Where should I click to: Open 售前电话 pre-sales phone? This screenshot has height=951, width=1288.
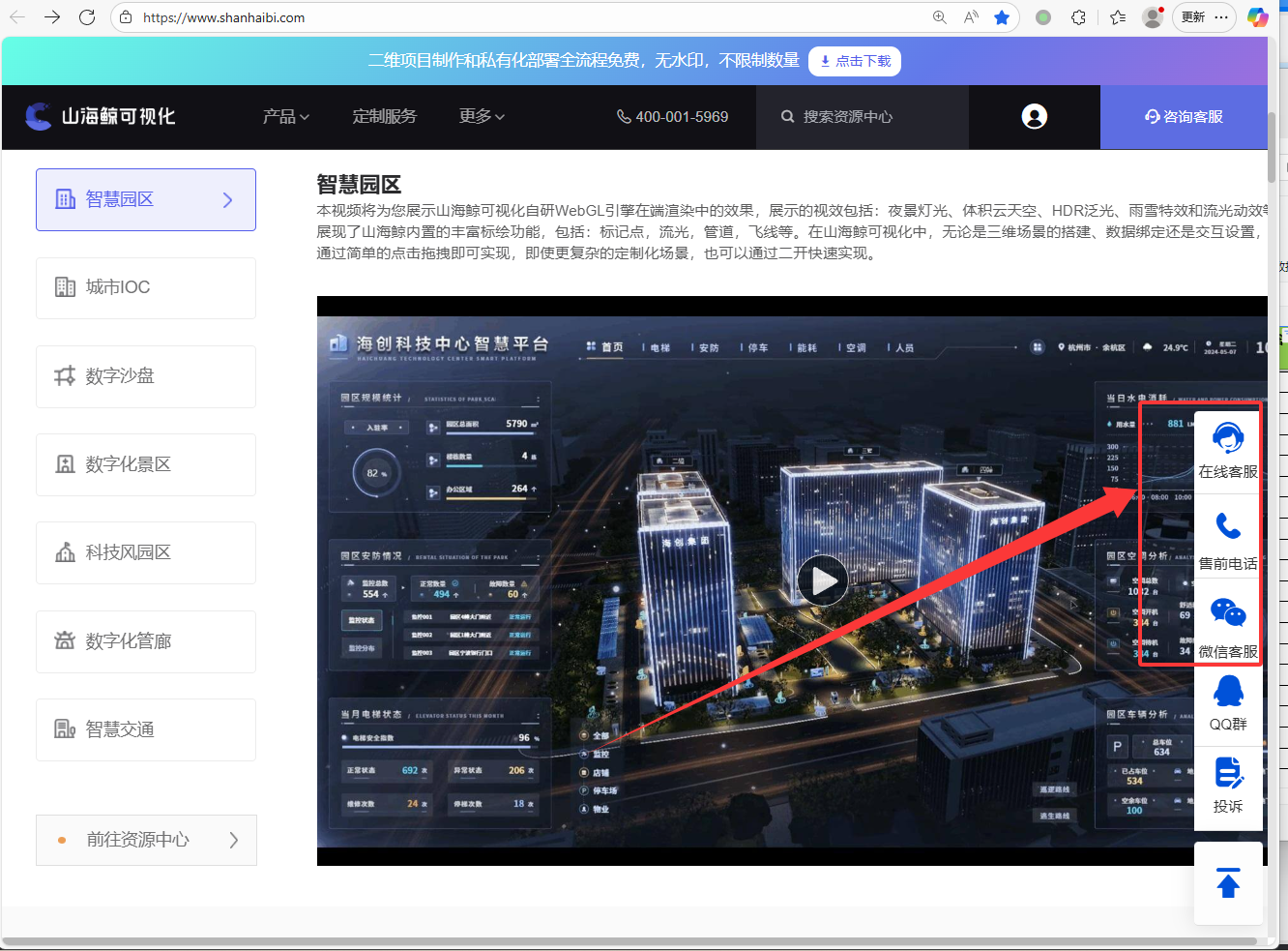coord(1228,541)
